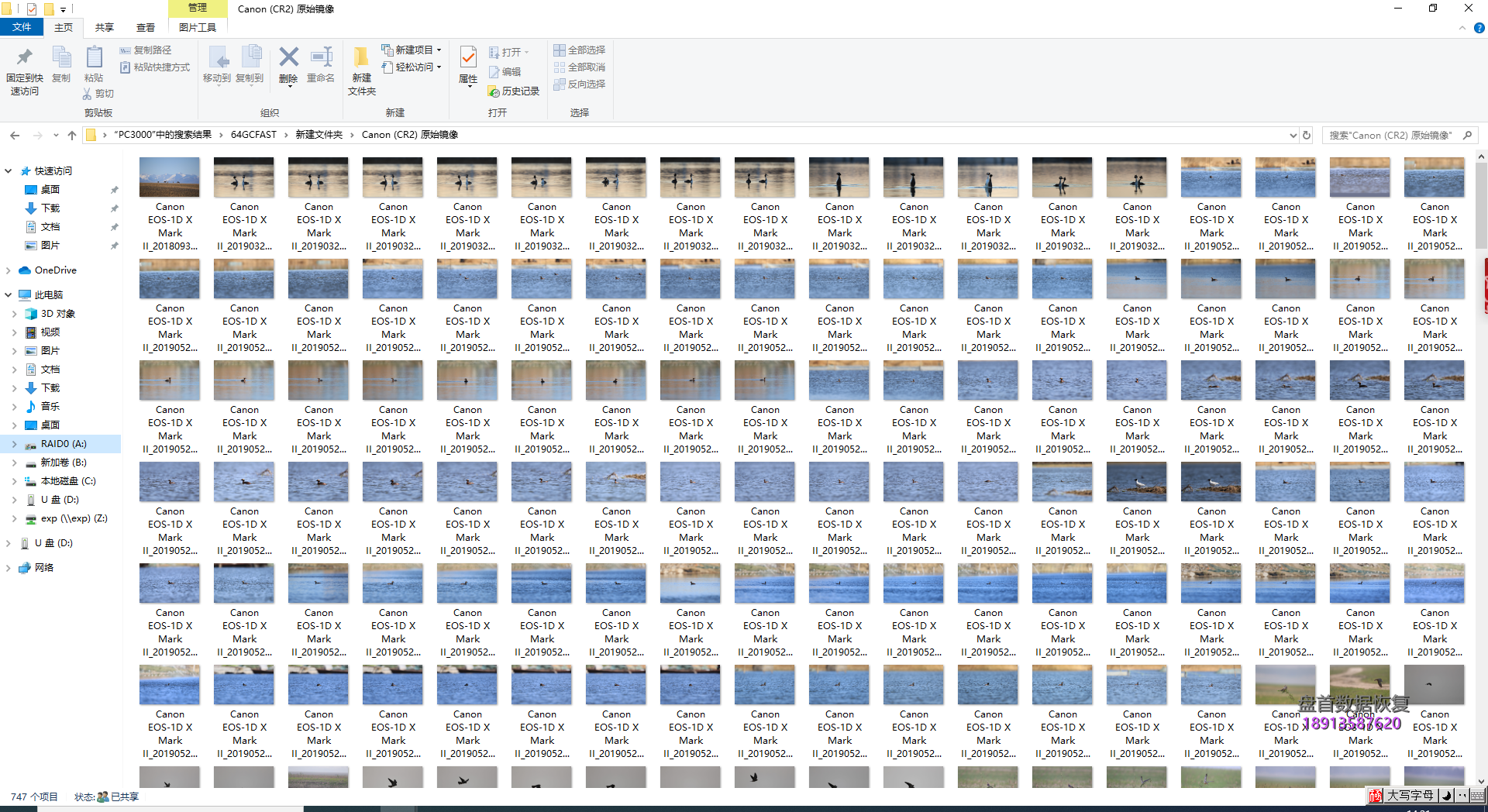Click the Forward navigation arrow

click(x=37, y=135)
